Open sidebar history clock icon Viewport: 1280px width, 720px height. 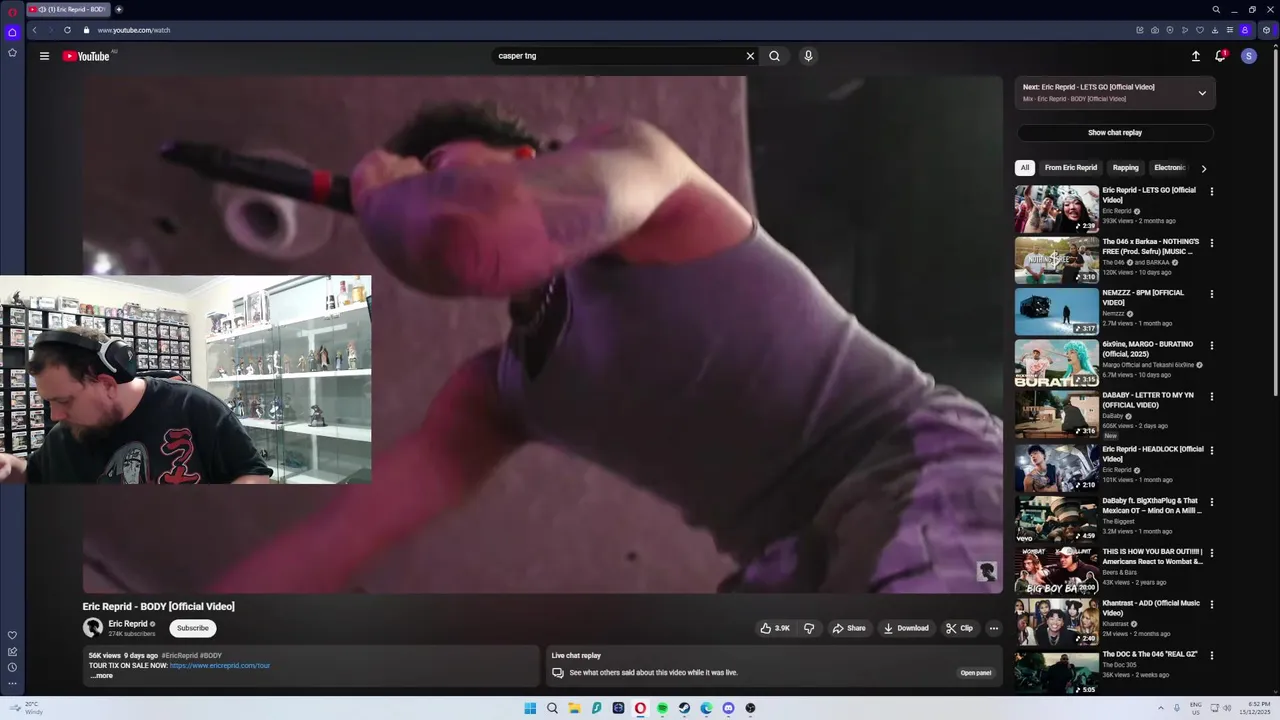click(x=12, y=667)
